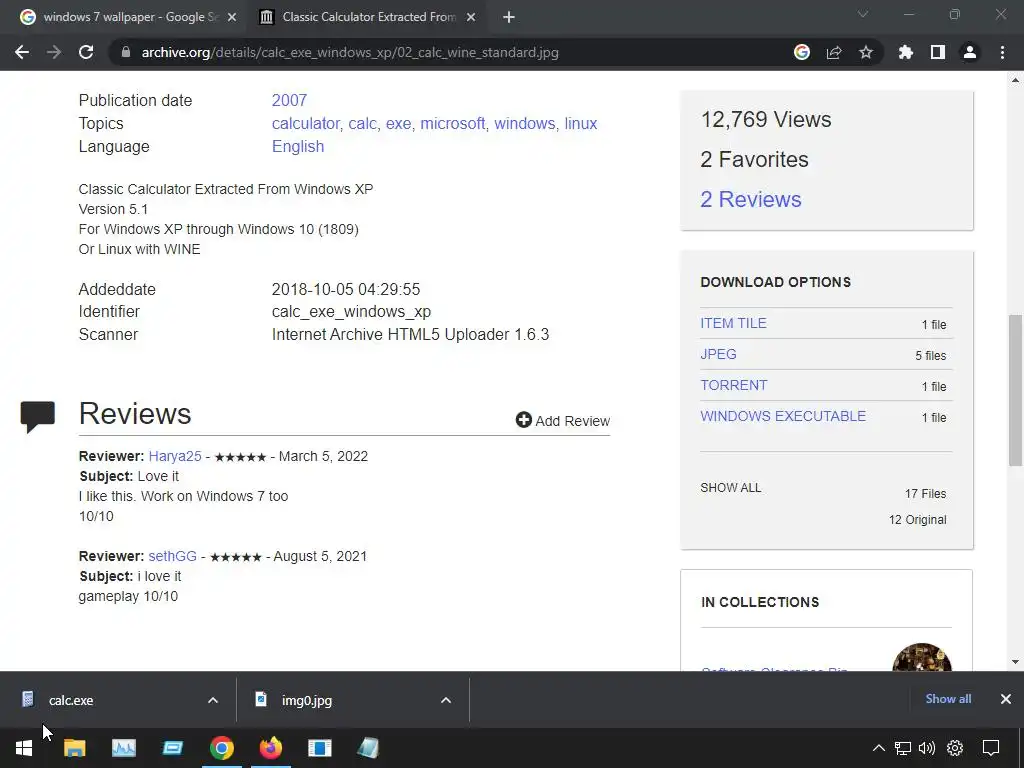
Task: Open reviewer sethGG's profile
Action: [172, 556]
